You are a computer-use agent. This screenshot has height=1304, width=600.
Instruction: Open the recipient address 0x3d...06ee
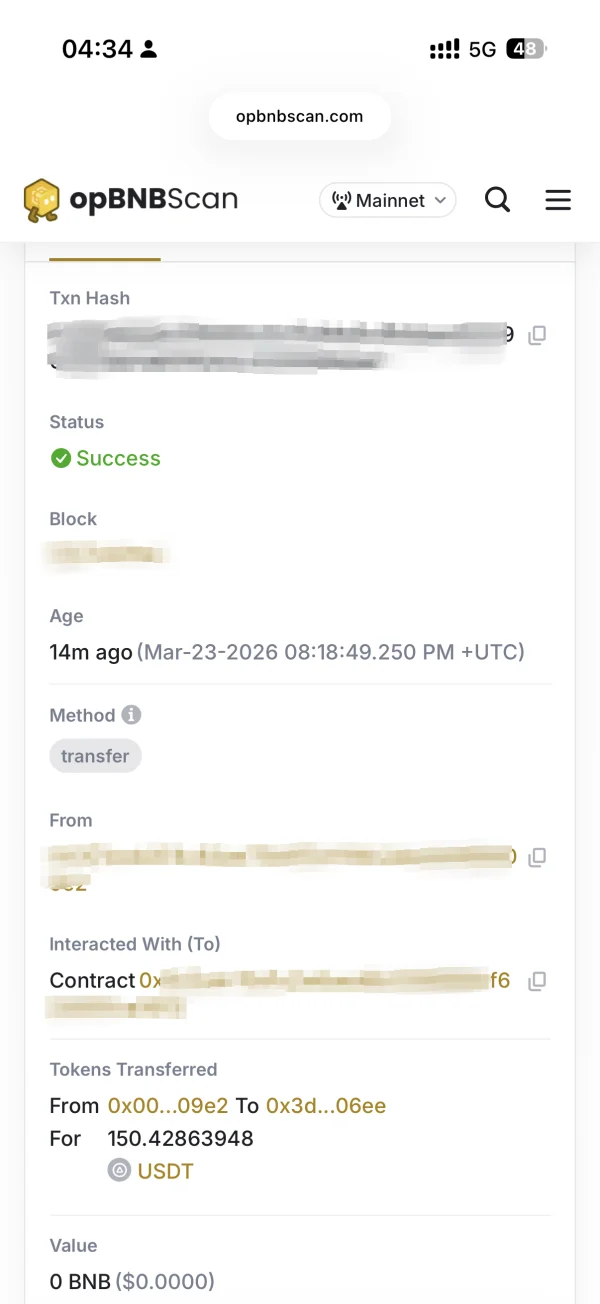pos(326,1105)
